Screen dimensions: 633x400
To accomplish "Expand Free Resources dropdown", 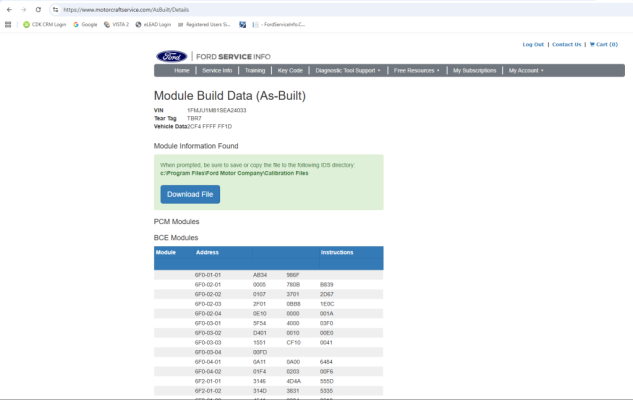I will (x=416, y=71).
